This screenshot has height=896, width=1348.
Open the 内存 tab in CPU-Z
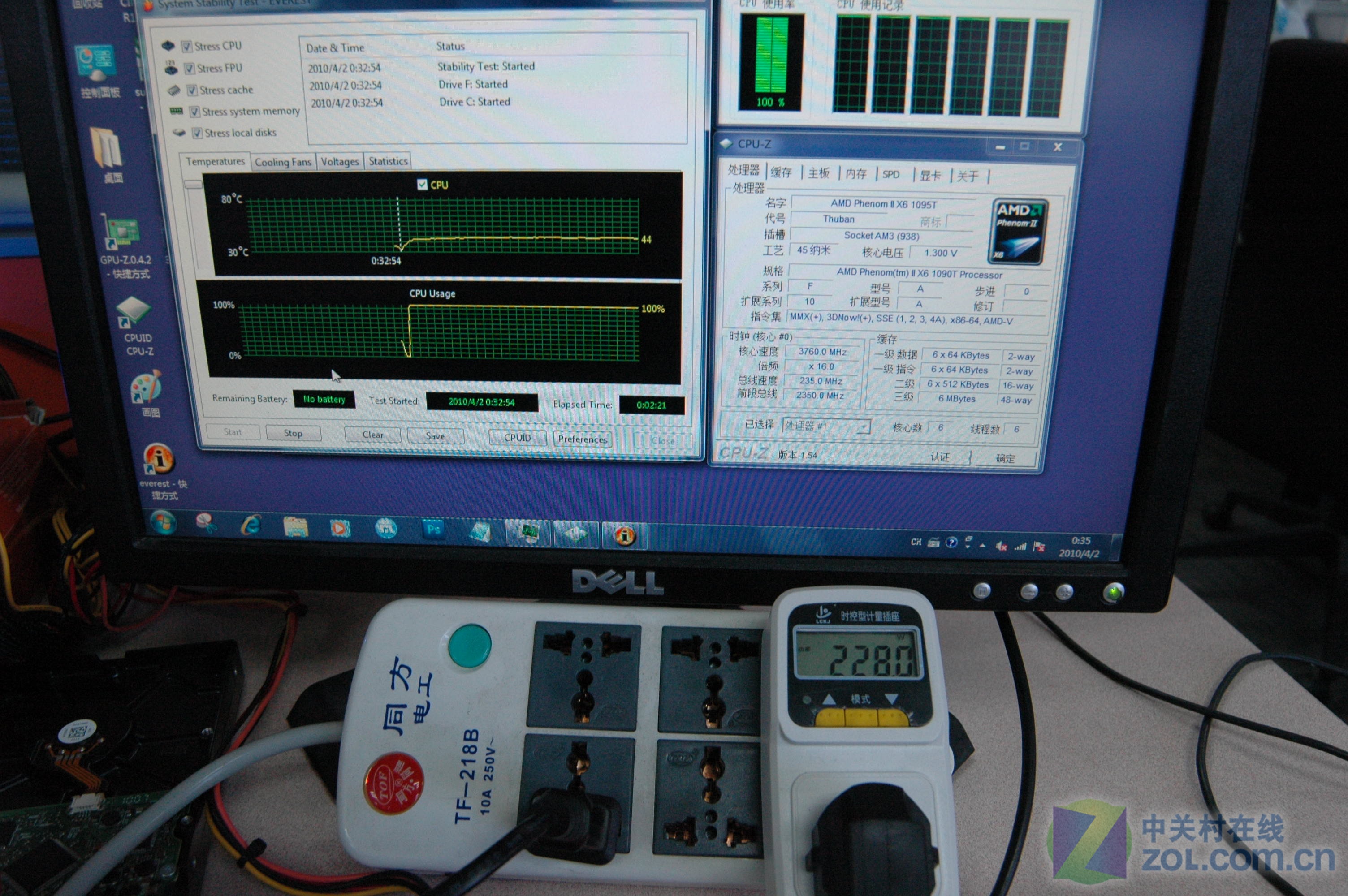pyautogui.click(x=855, y=174)
